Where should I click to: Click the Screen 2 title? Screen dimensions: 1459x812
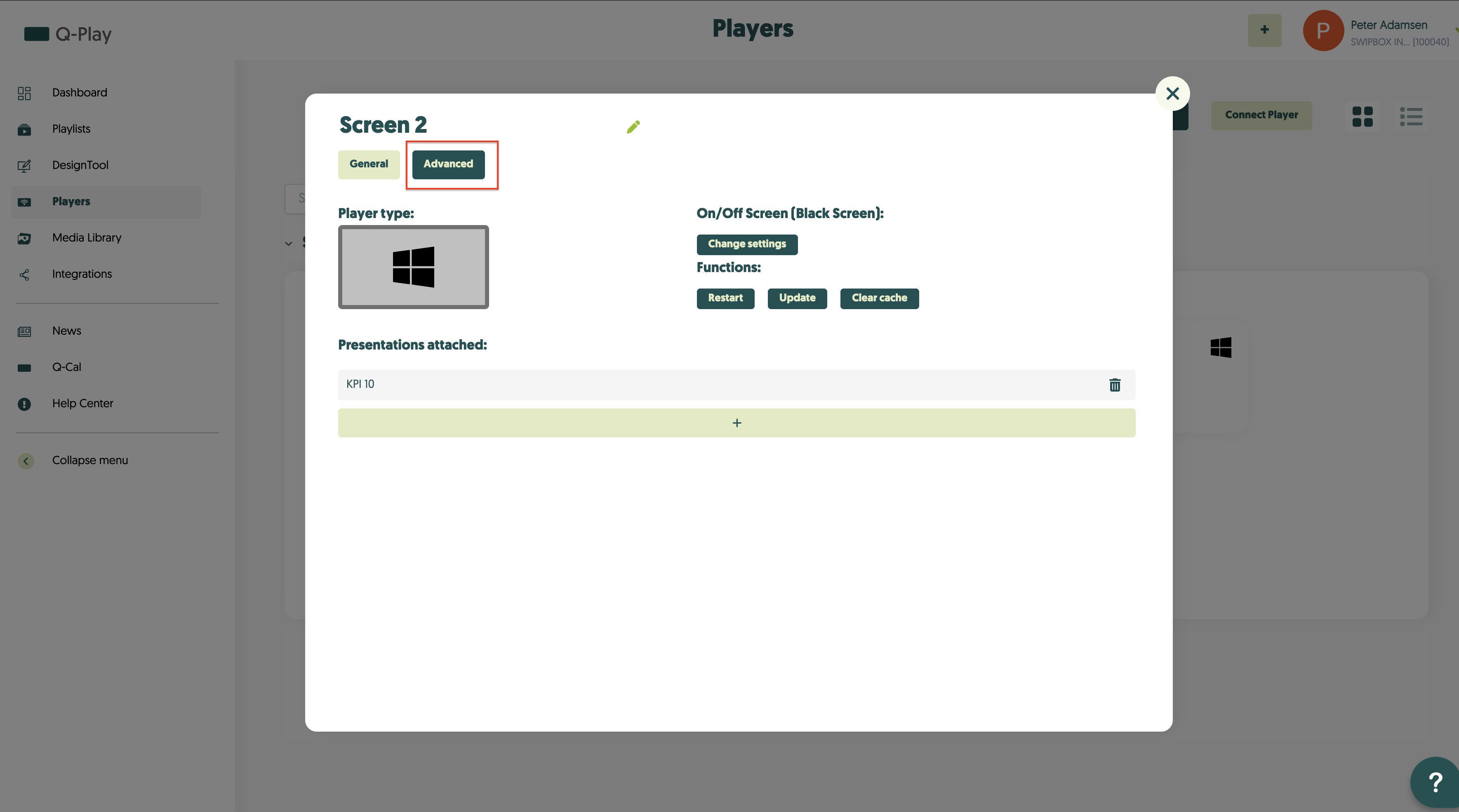383,125
